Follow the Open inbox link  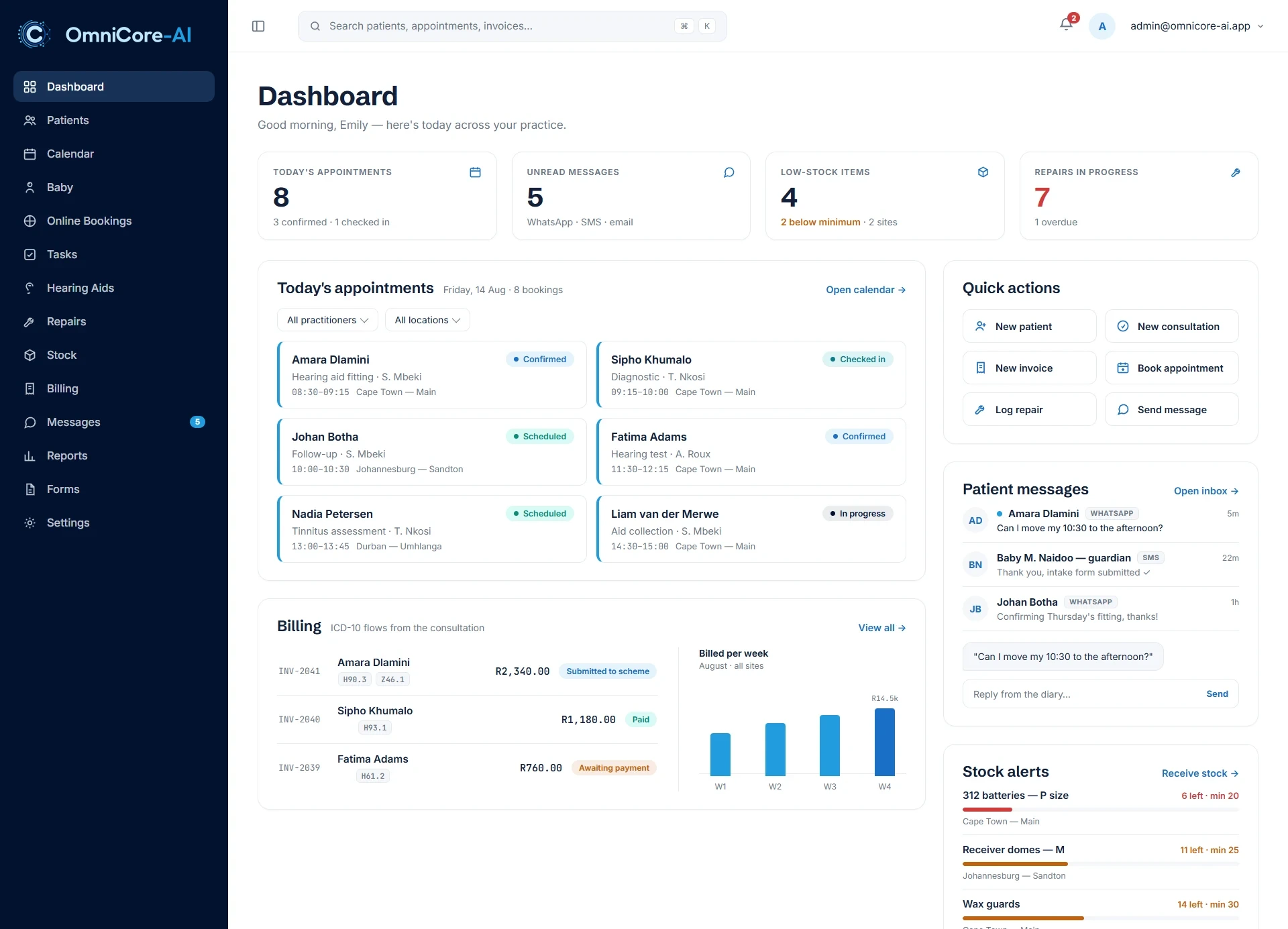point(1206,491)
